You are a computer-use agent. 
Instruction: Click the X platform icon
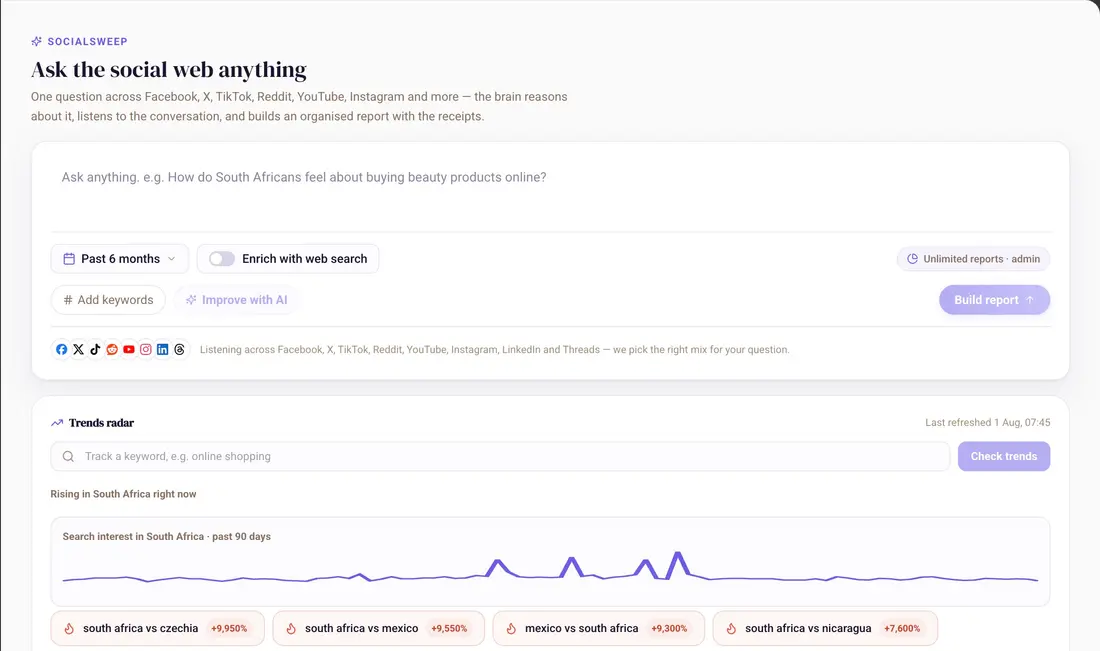(79, 349)
